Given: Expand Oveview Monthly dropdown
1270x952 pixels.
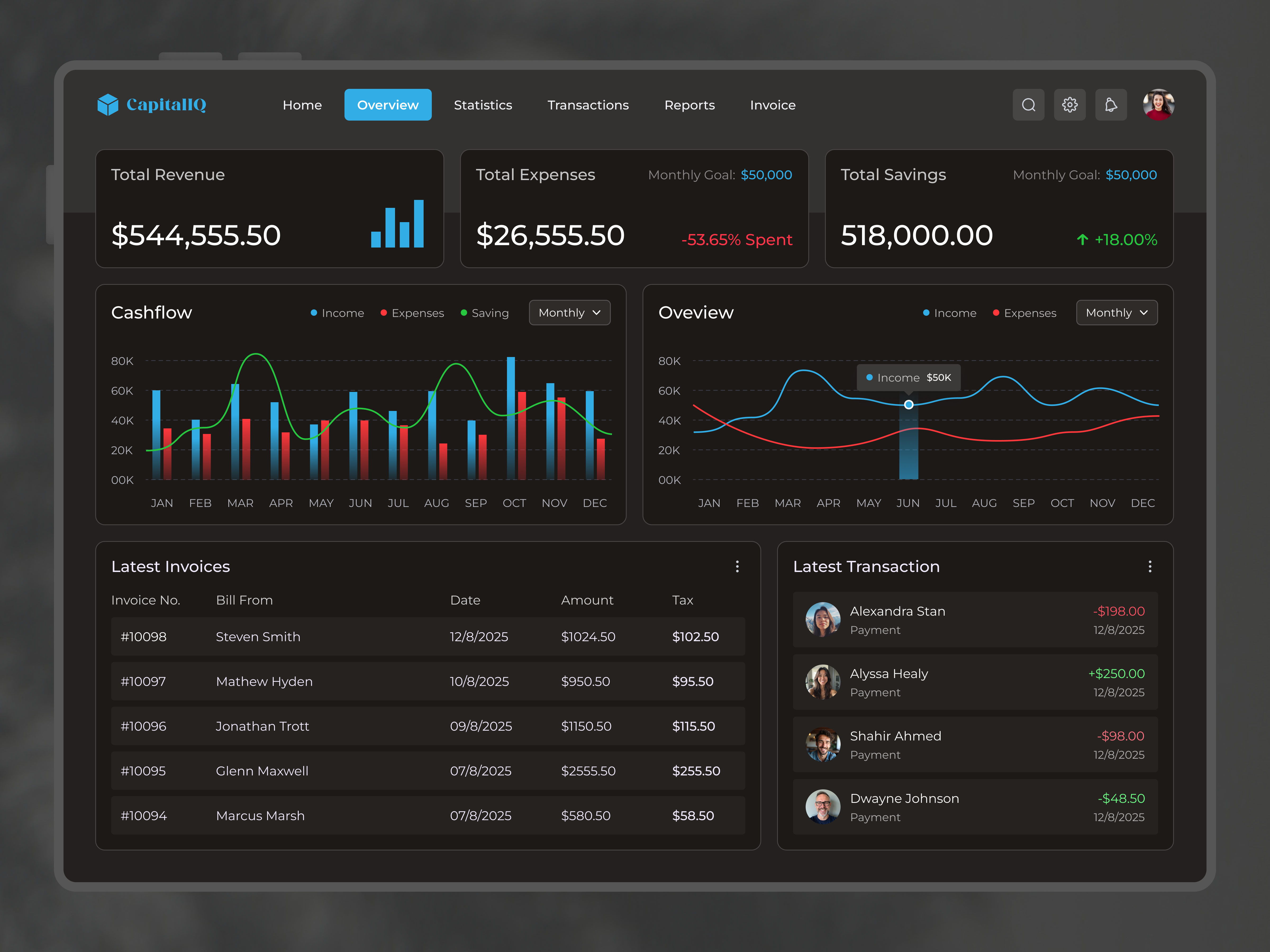Looking at the screenshot, I should click(1117, 313).
